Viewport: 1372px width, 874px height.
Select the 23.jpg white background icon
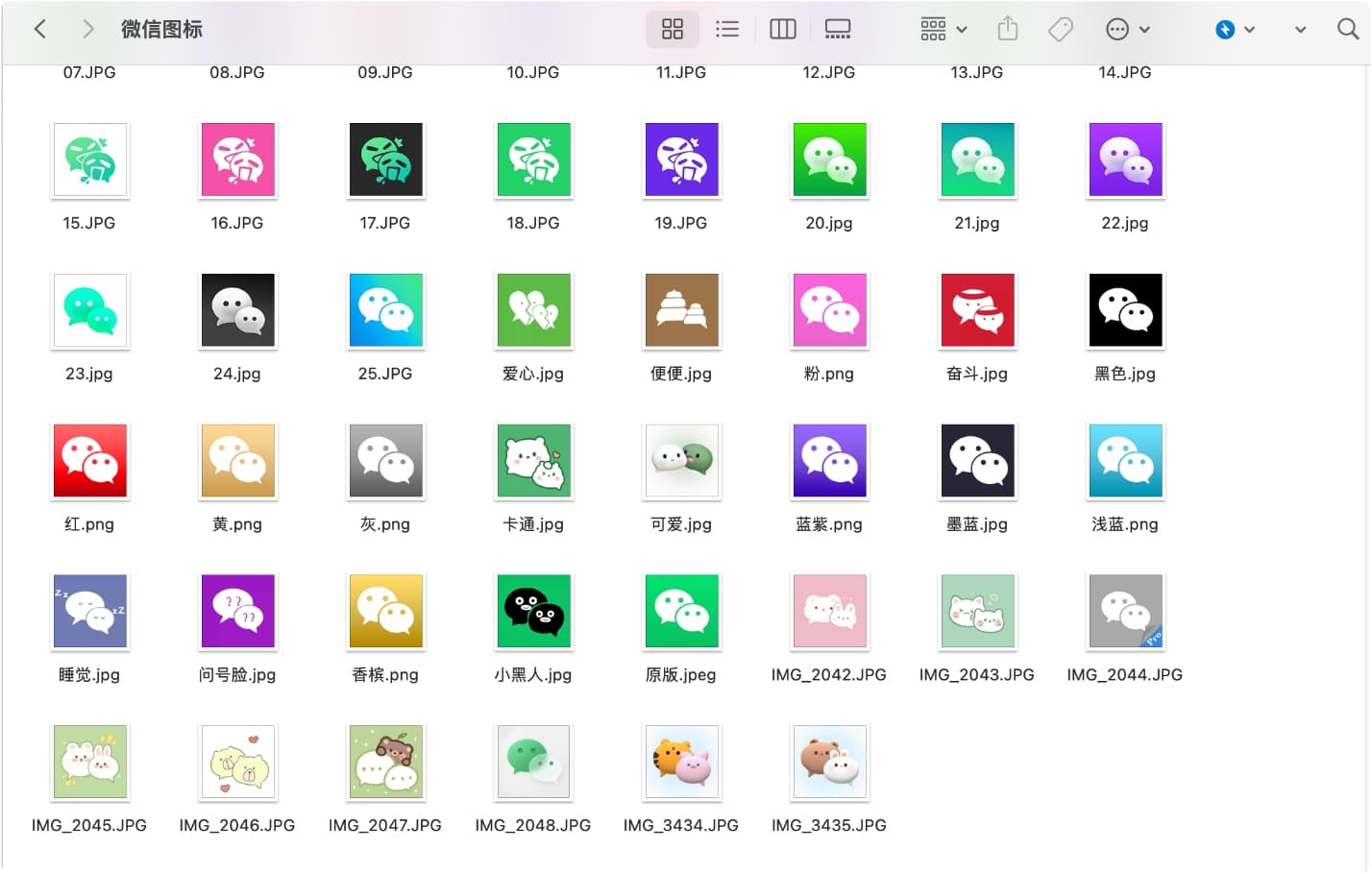pos(89,310)
